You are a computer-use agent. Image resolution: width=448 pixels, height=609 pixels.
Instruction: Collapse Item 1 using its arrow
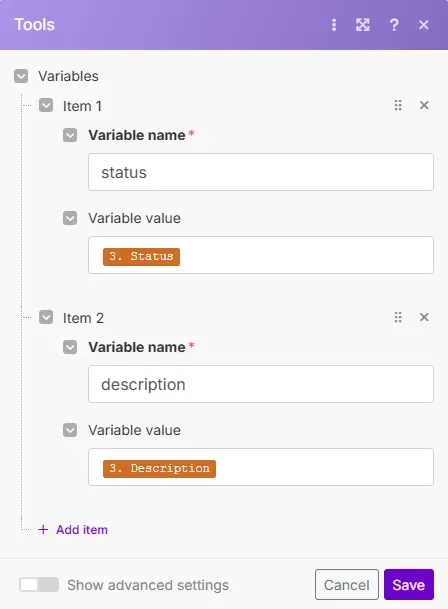click(x=46, y=105)
